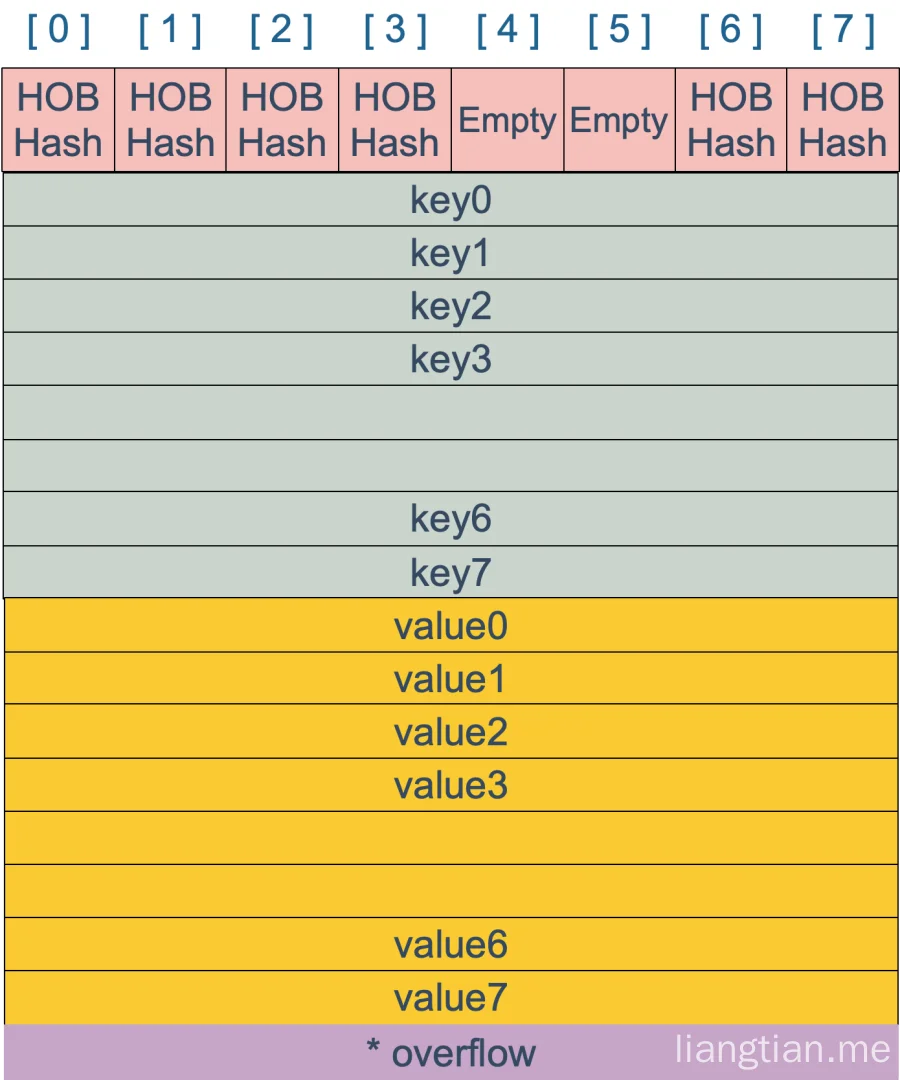This screenshot has height=1080, width=900.
Task: Select the key6 row
Action: coord(451,519)
